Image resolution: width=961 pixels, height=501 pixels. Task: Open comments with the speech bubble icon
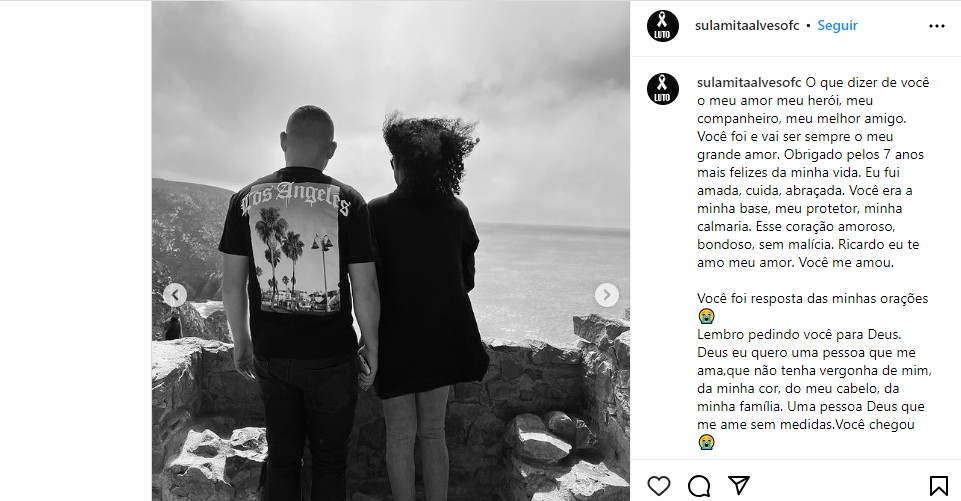tap(699, 486)
